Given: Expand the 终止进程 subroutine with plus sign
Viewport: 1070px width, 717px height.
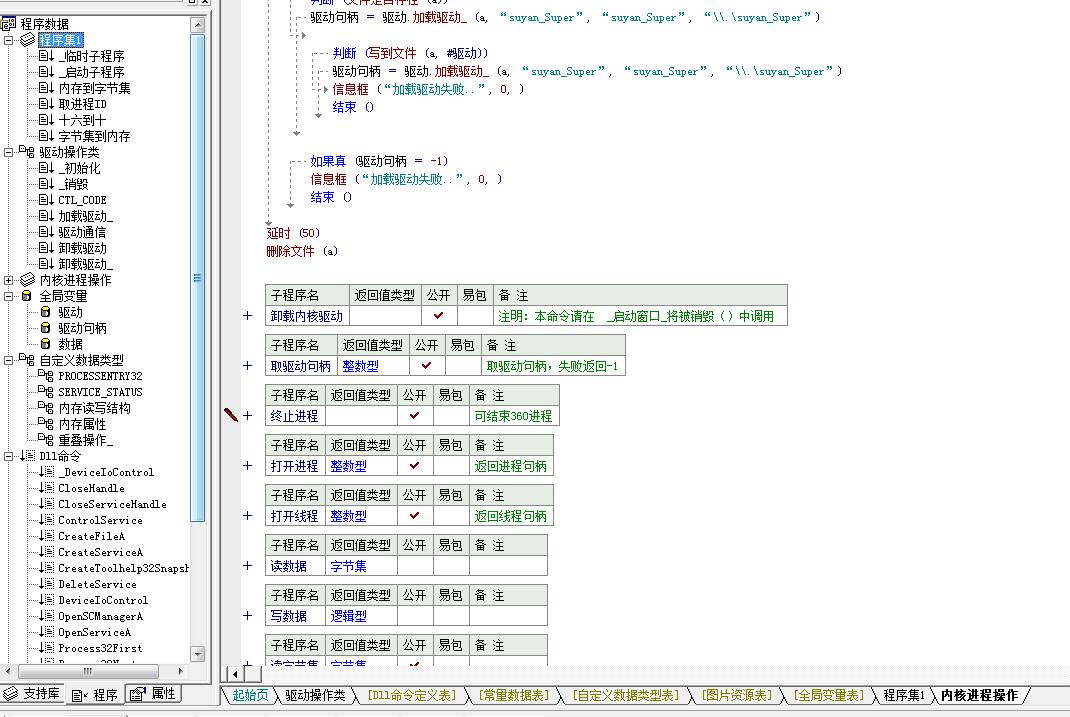Looking at the screenshot, I should pyautogui.click(x=248, y=415).
